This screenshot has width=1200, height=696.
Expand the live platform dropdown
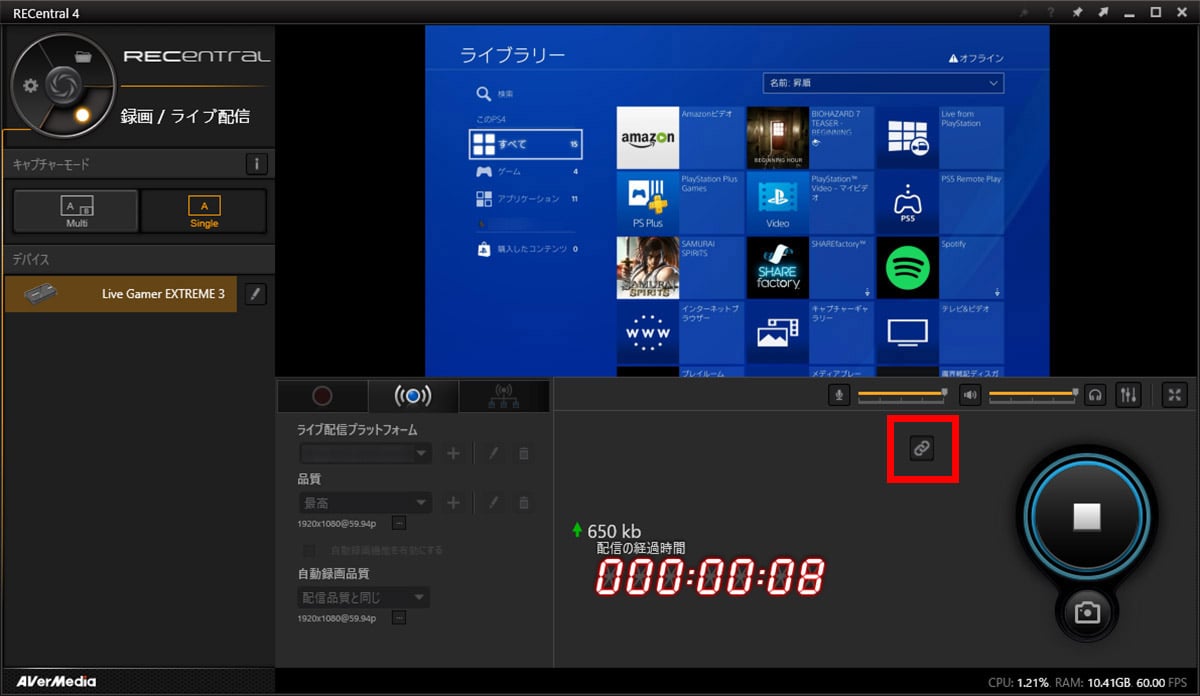tap(365, 453)
